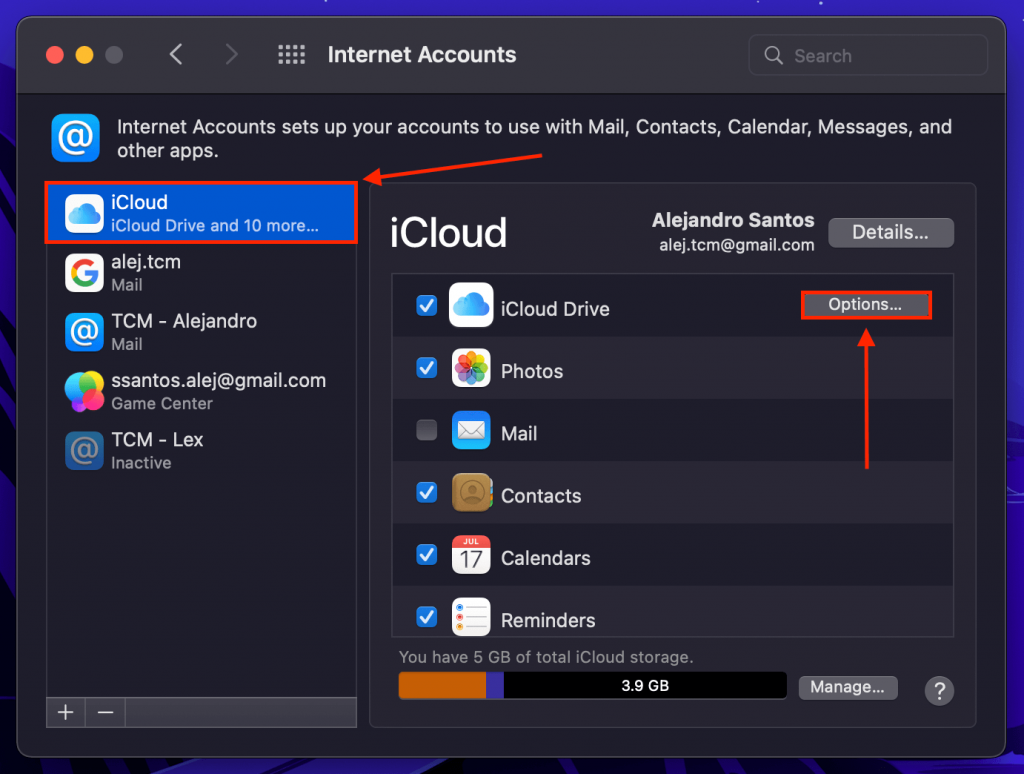Screen dimensions: 1024x774
Task: Uncheck Calendars syncing
Action: pyautogui.click(x=427, y=555)
